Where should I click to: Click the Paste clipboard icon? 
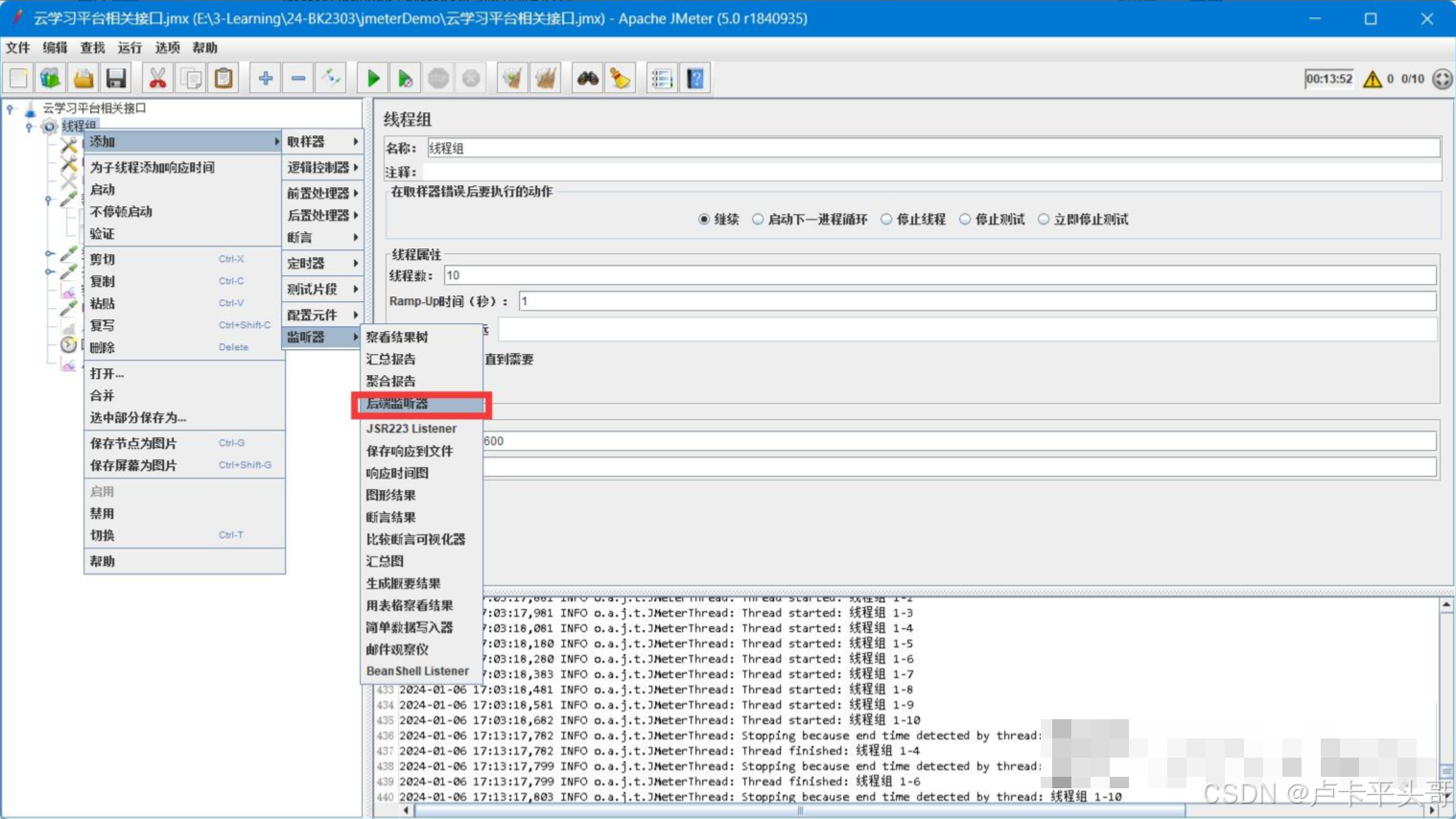[223, 79]
